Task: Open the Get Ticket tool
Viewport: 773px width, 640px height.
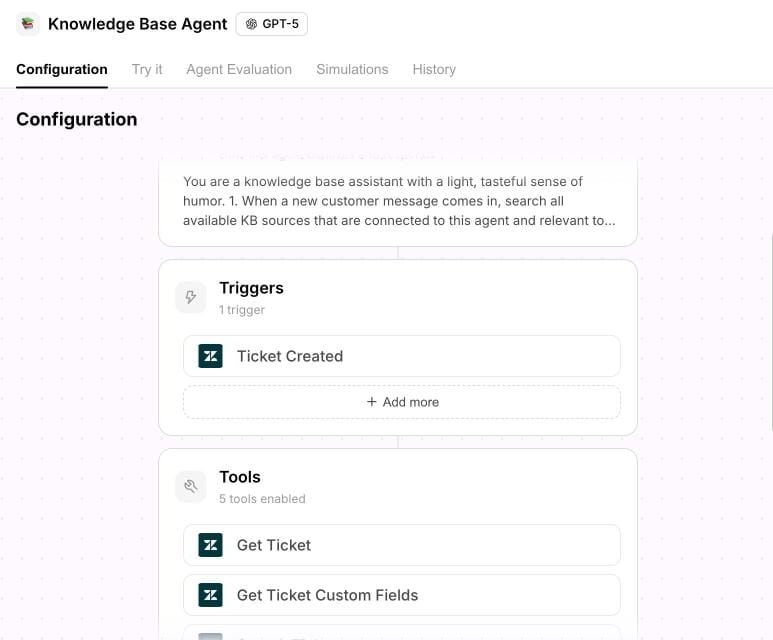Action: tap(402, 545)
